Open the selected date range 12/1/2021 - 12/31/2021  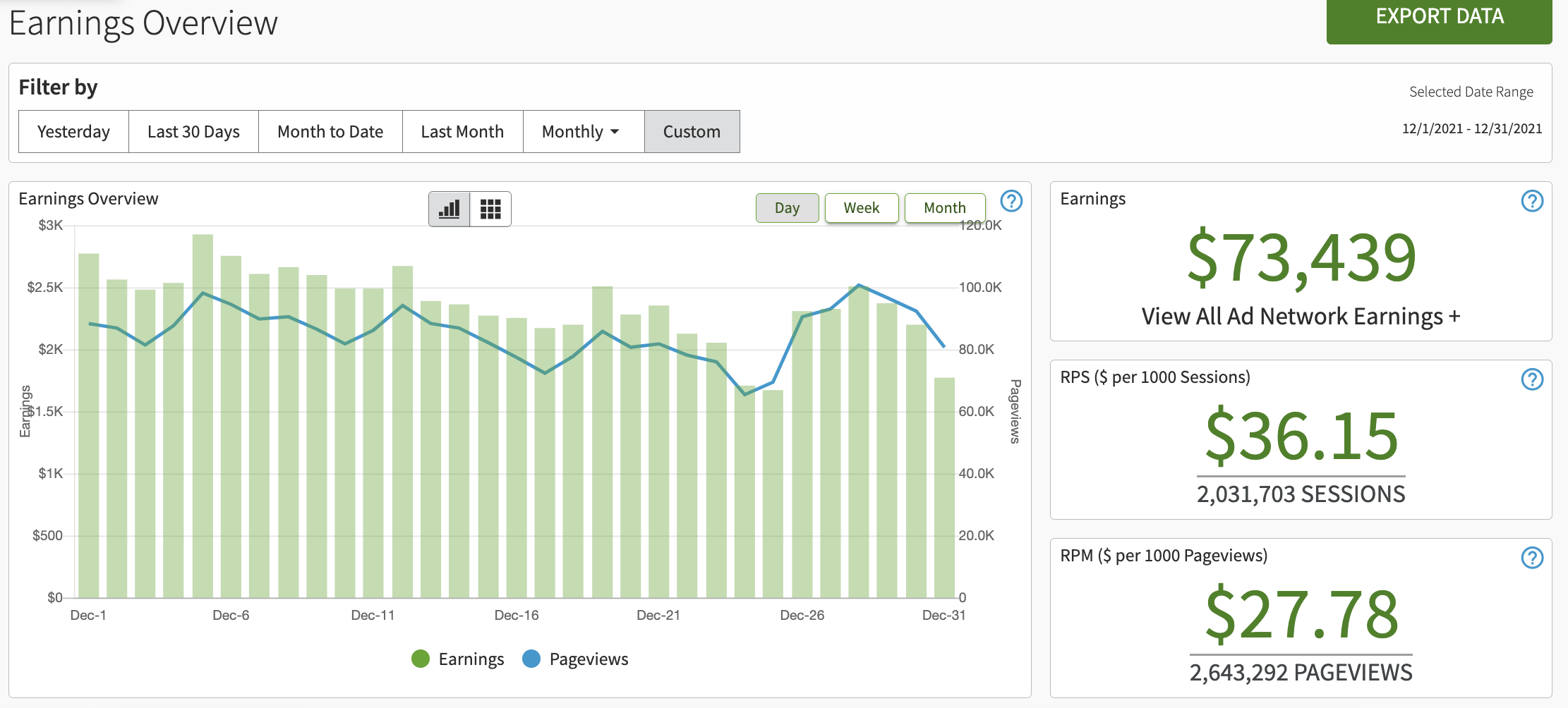point(1471,128)
